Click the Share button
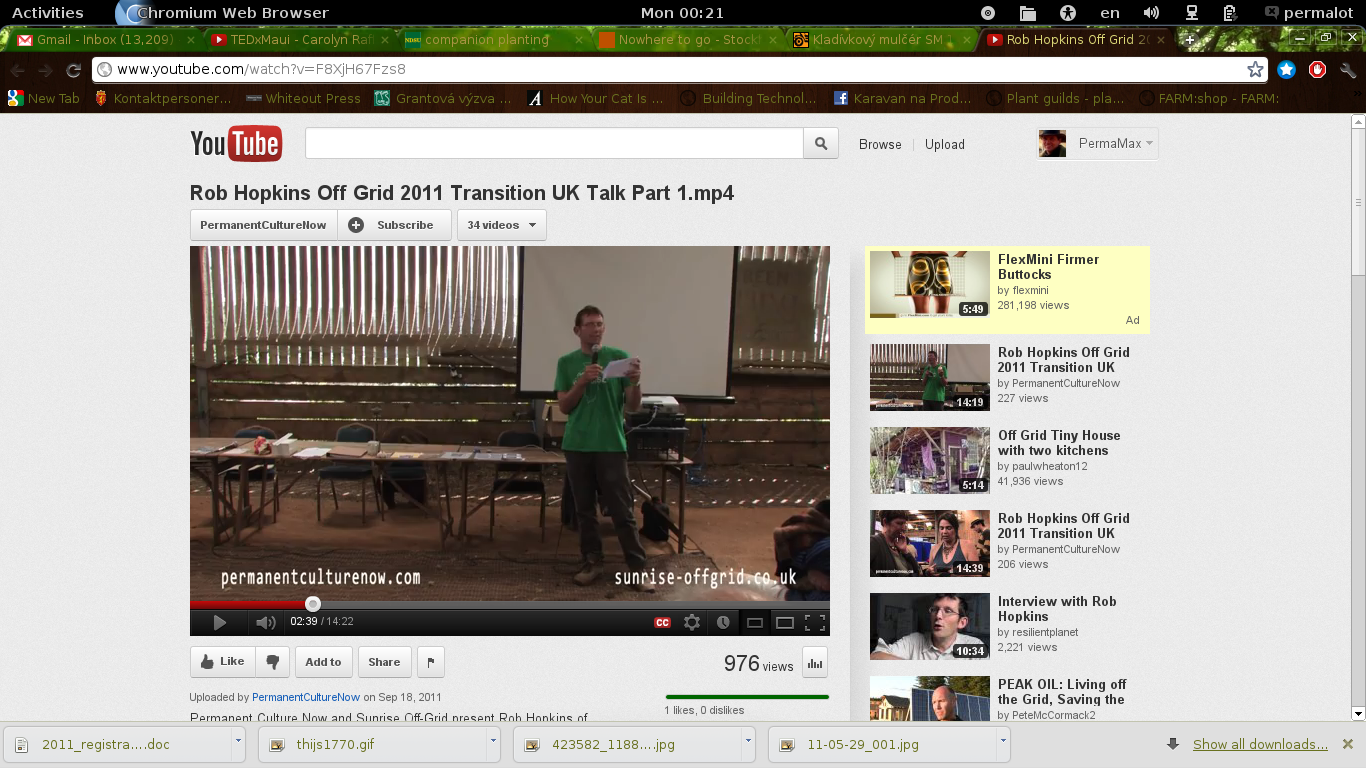Viewport: 1366px width, 768px height. point(384,662)
